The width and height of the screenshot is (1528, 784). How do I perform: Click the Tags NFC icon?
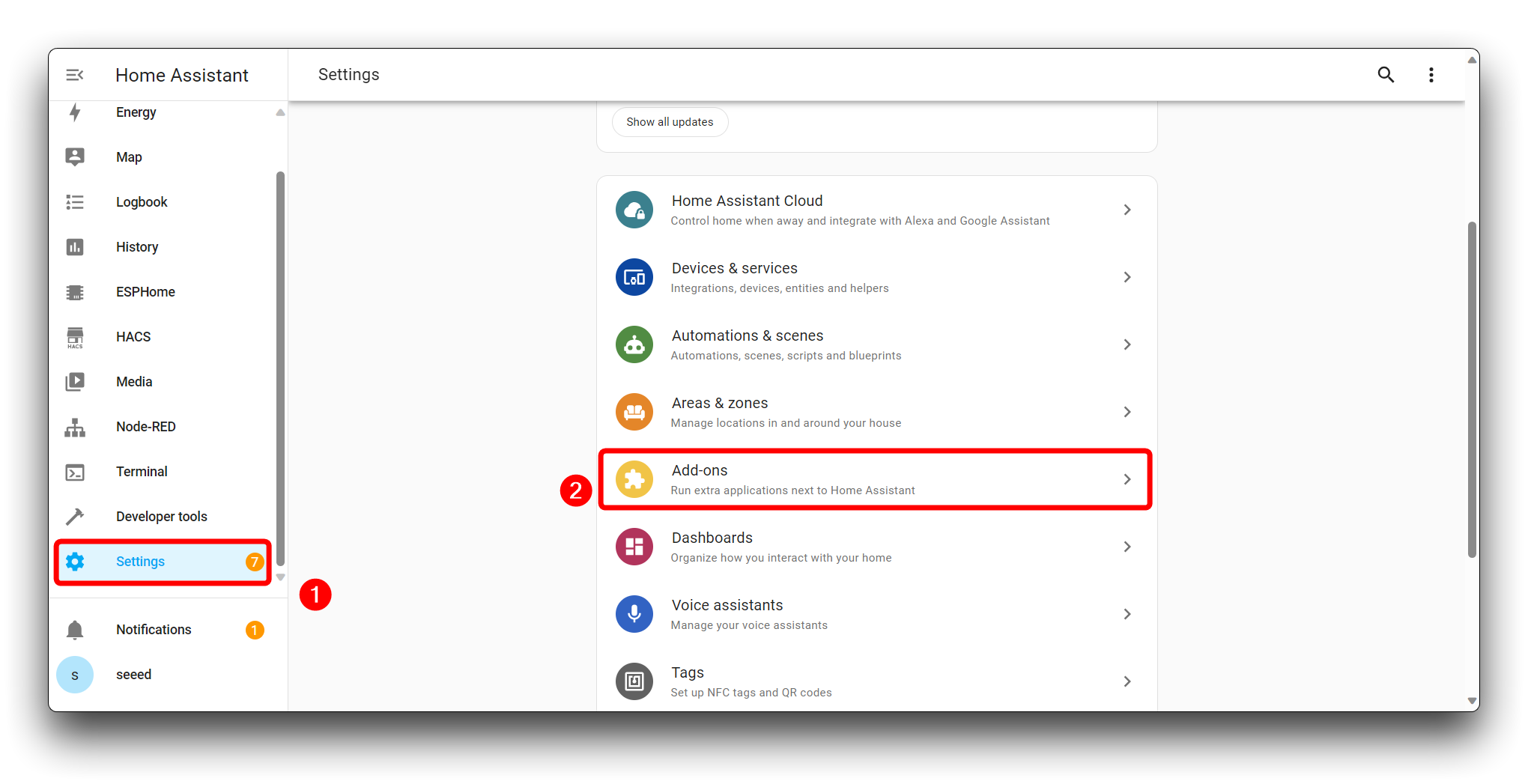[x=634, y=681]
